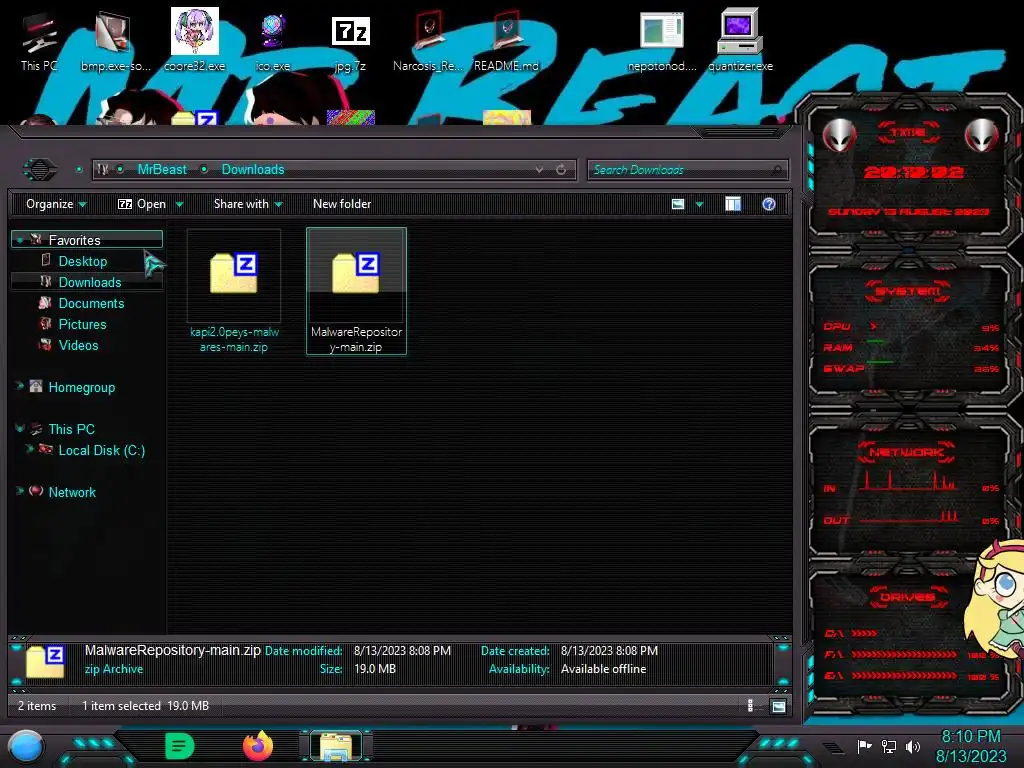Select README.md file on desktop

coord(507,42)
